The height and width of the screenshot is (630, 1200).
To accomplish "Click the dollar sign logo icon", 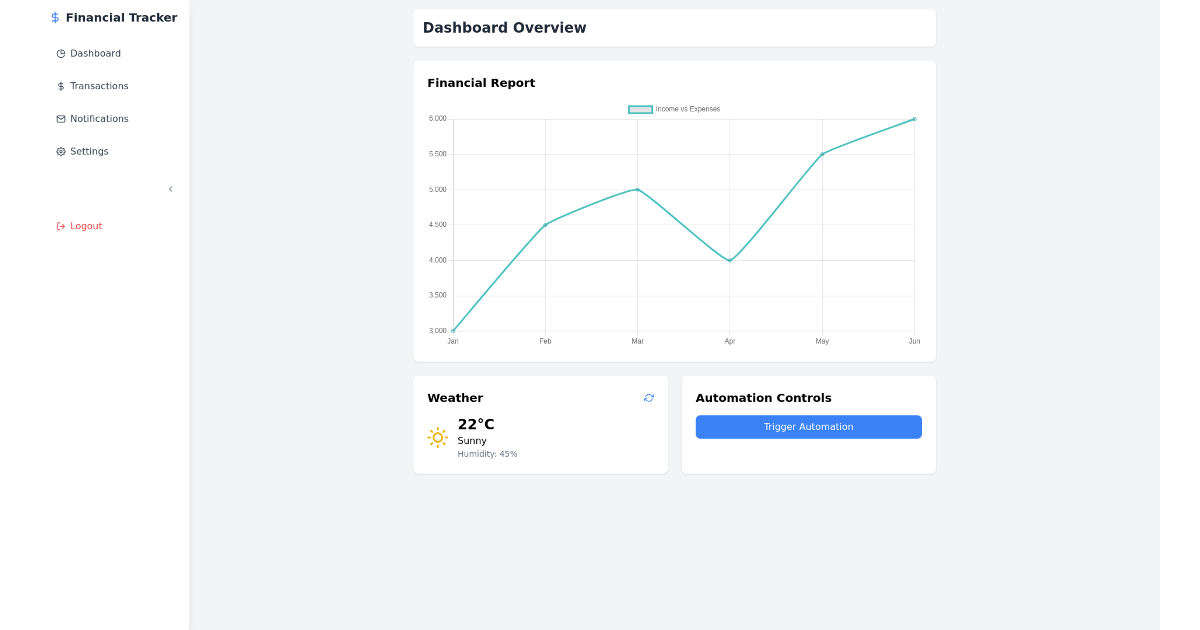I will pos(53,17).
